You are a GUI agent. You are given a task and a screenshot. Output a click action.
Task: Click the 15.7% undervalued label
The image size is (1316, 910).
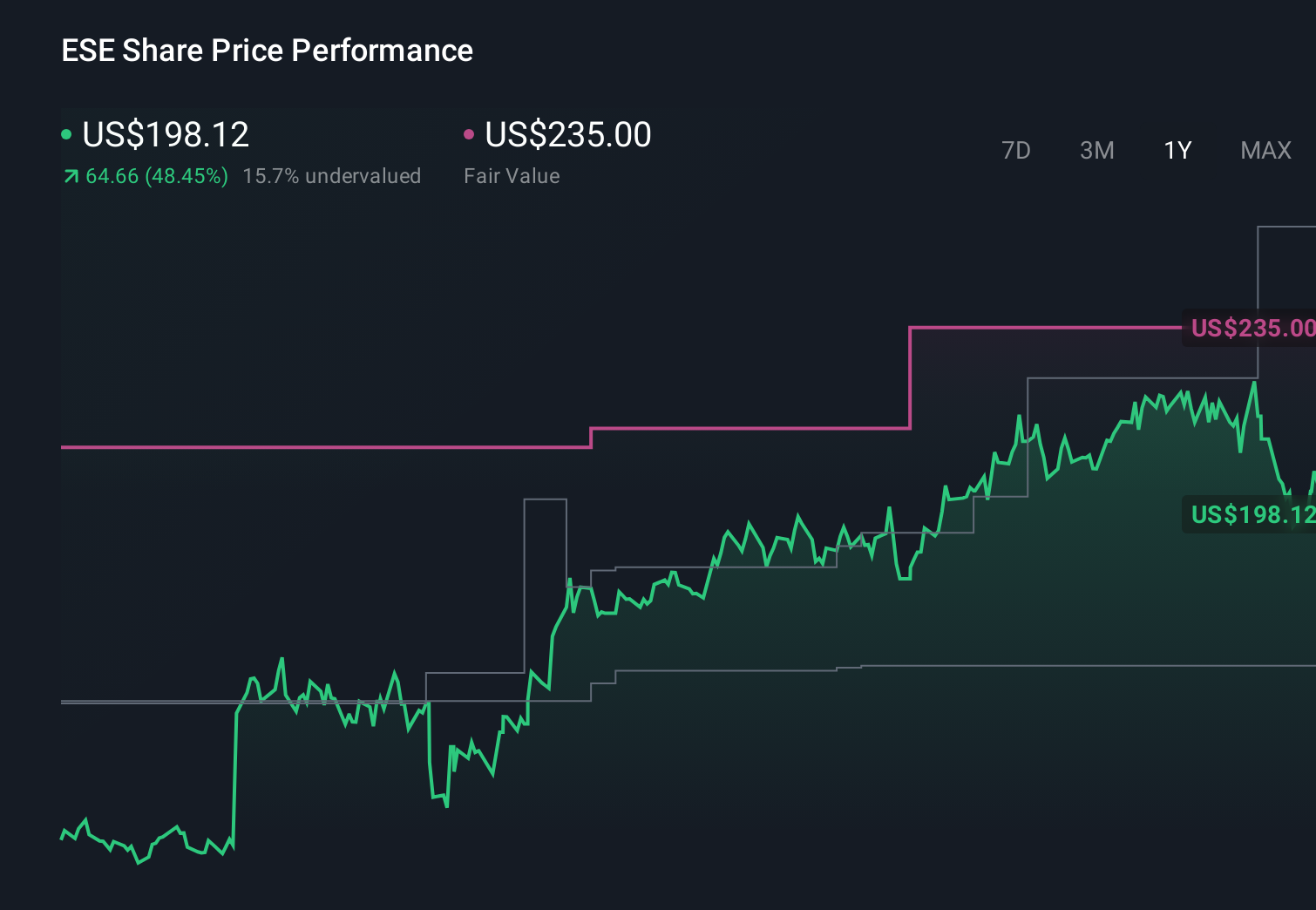(x=332, y=176)
